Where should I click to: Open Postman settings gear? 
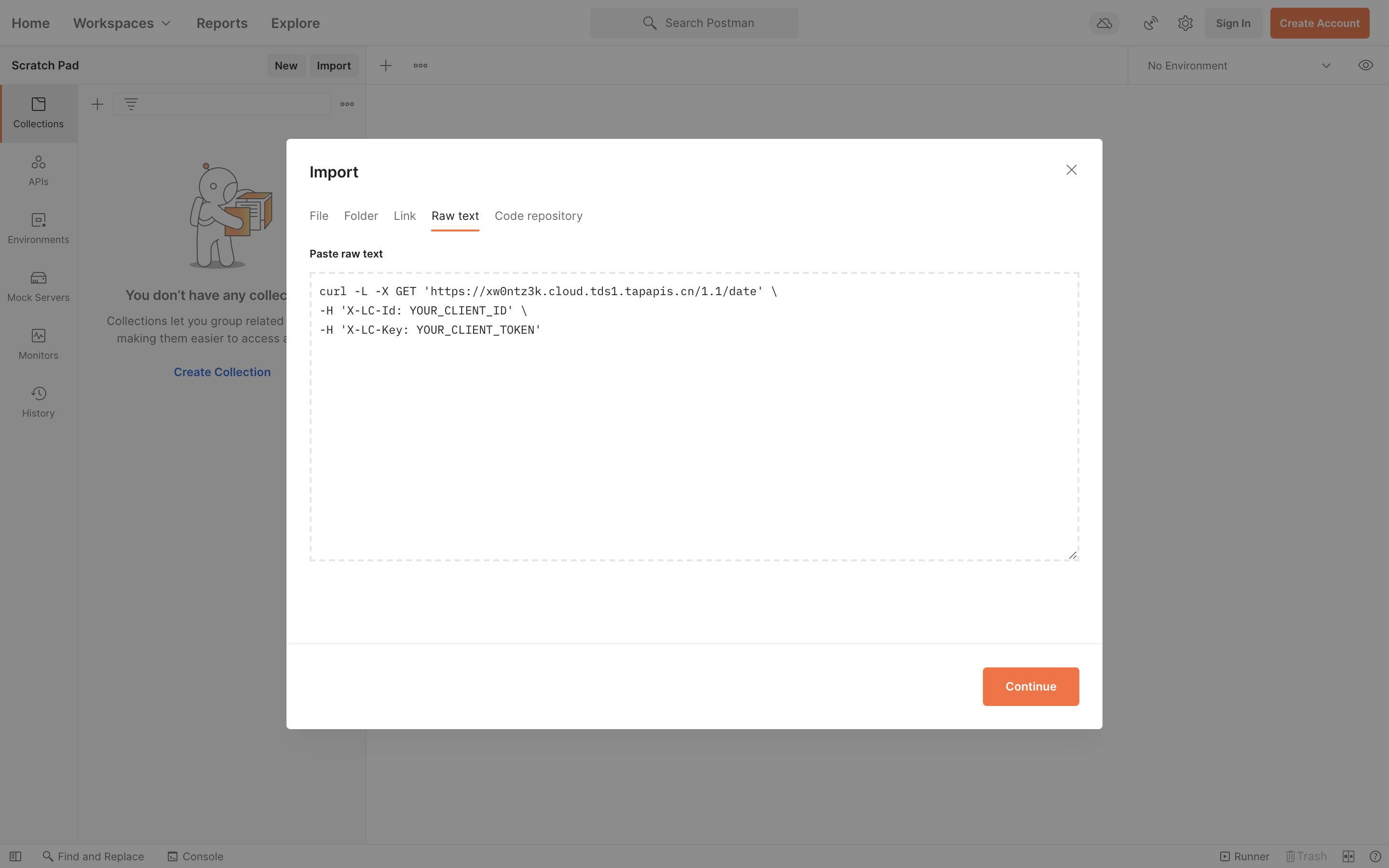click(1185, 23)
